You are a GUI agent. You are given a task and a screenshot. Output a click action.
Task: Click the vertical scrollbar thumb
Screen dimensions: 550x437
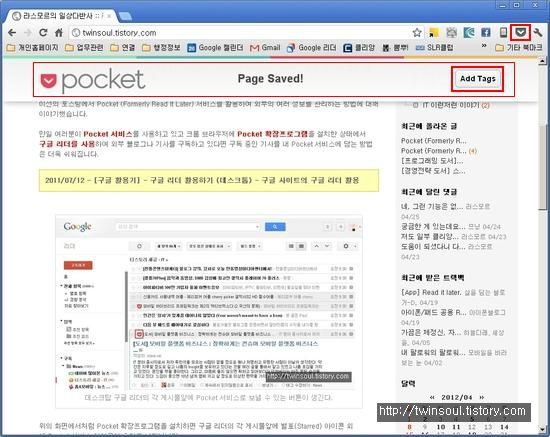pos(542,166)
